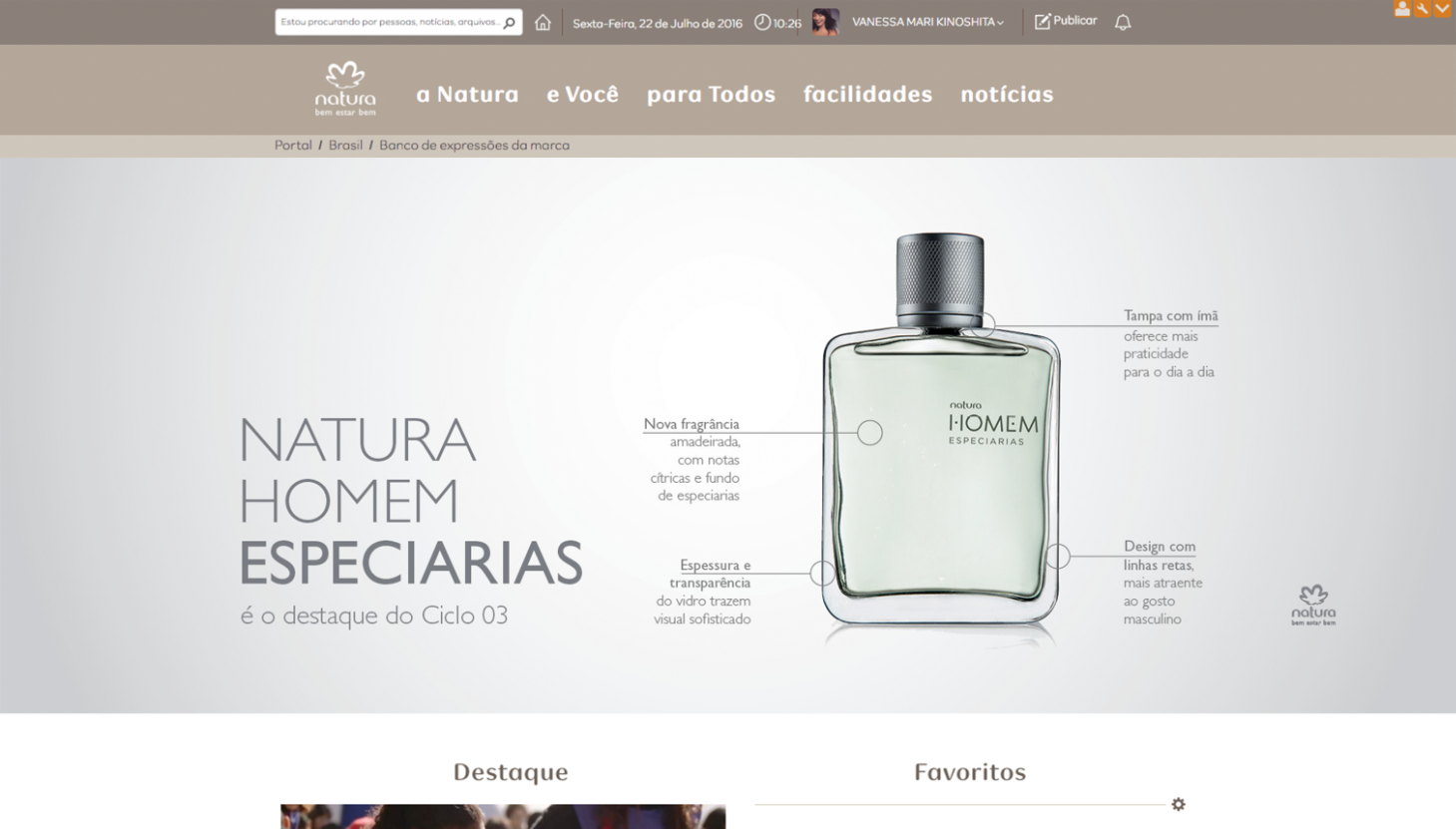Click the Brasil breadcrumb link
1456x829 pixels.
click(x=345, y=146)
